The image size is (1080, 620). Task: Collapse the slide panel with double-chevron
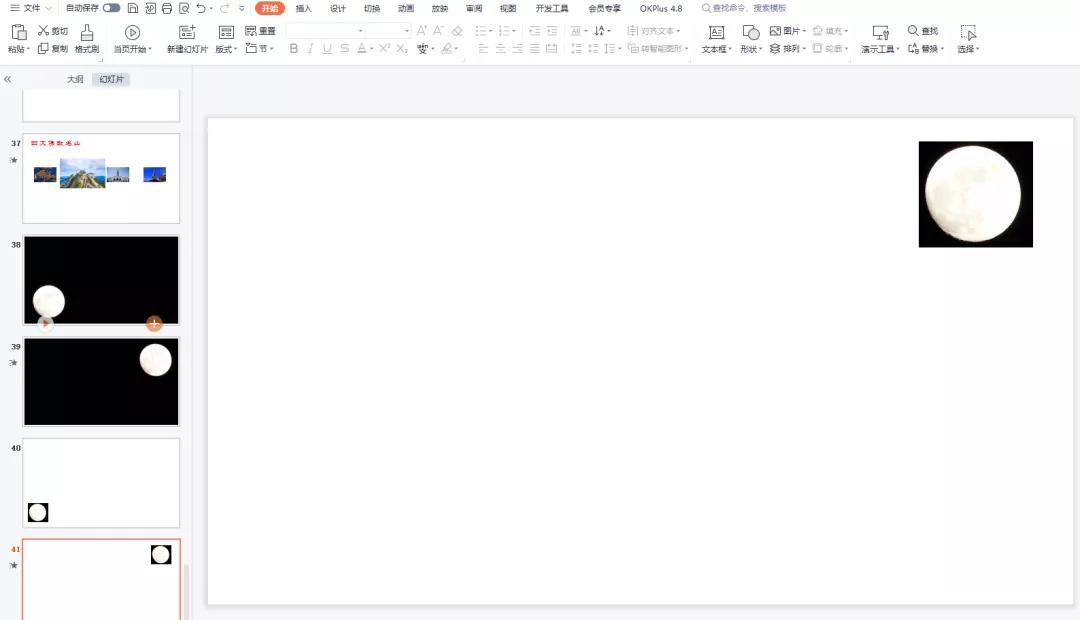(8, 79)
